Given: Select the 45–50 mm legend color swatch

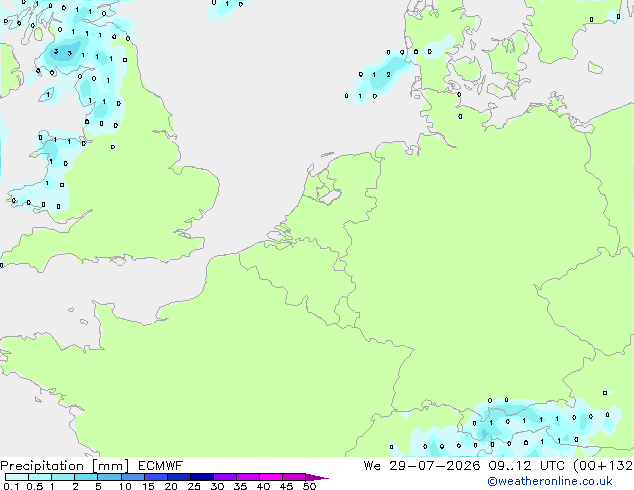Looking at the screenshot, I should coord(294,477).
